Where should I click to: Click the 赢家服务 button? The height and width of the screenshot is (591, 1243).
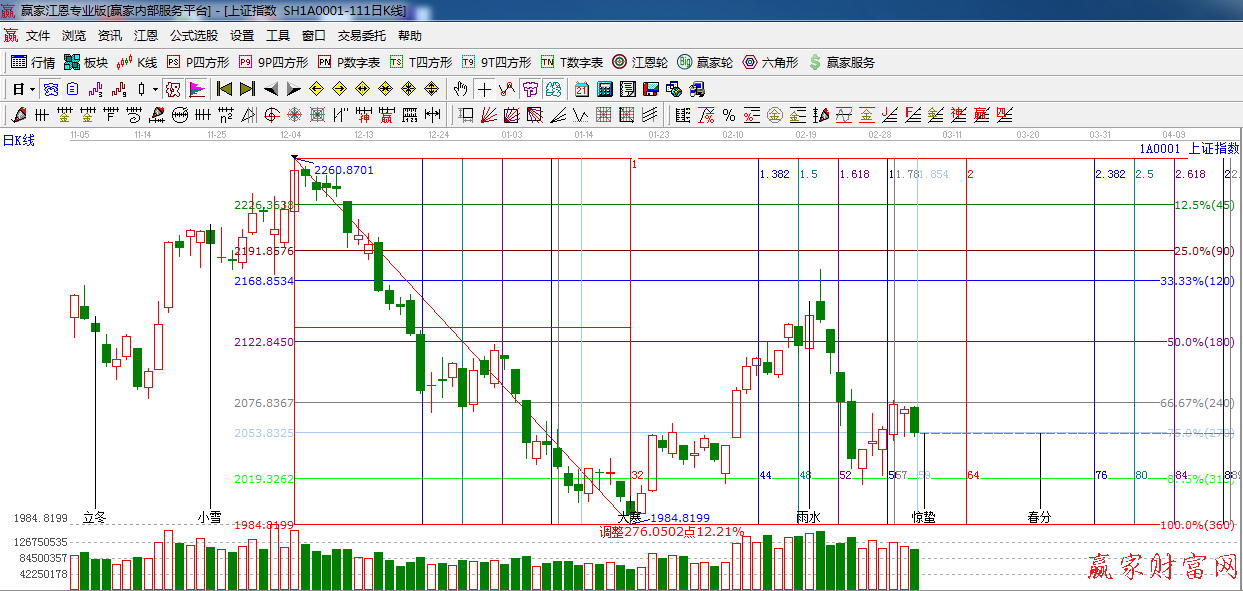coord(841,62)
